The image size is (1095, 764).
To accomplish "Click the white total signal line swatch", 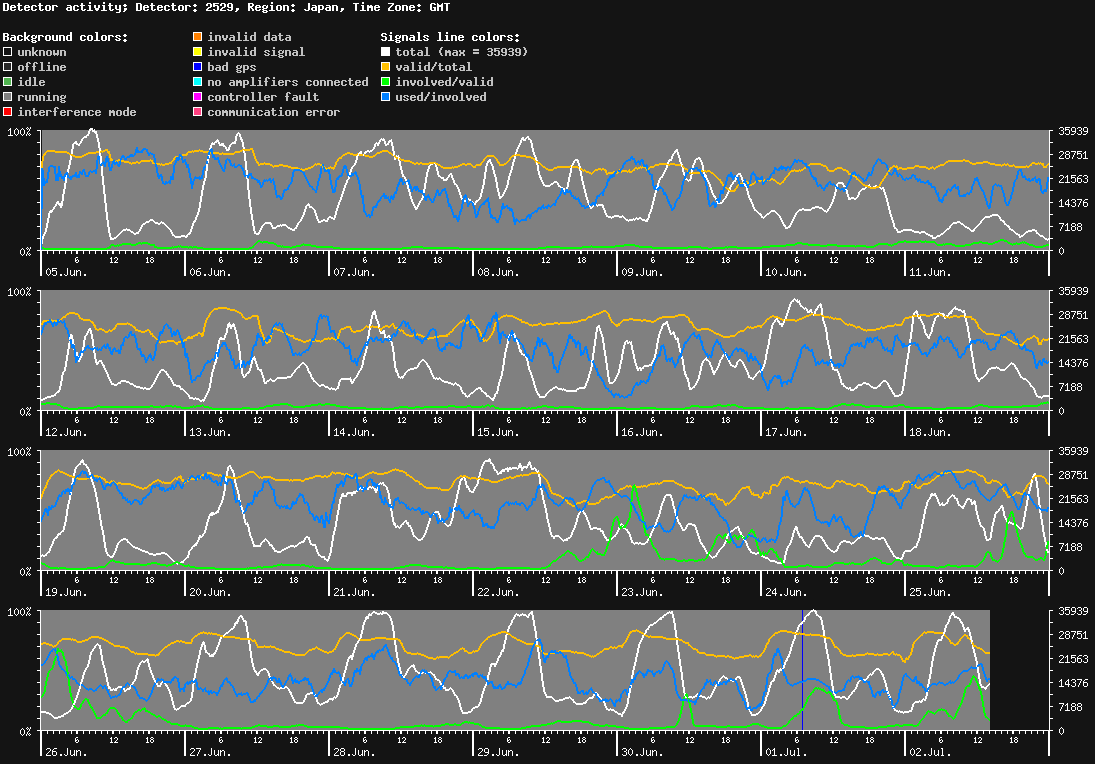I will (x=385, y=52).
